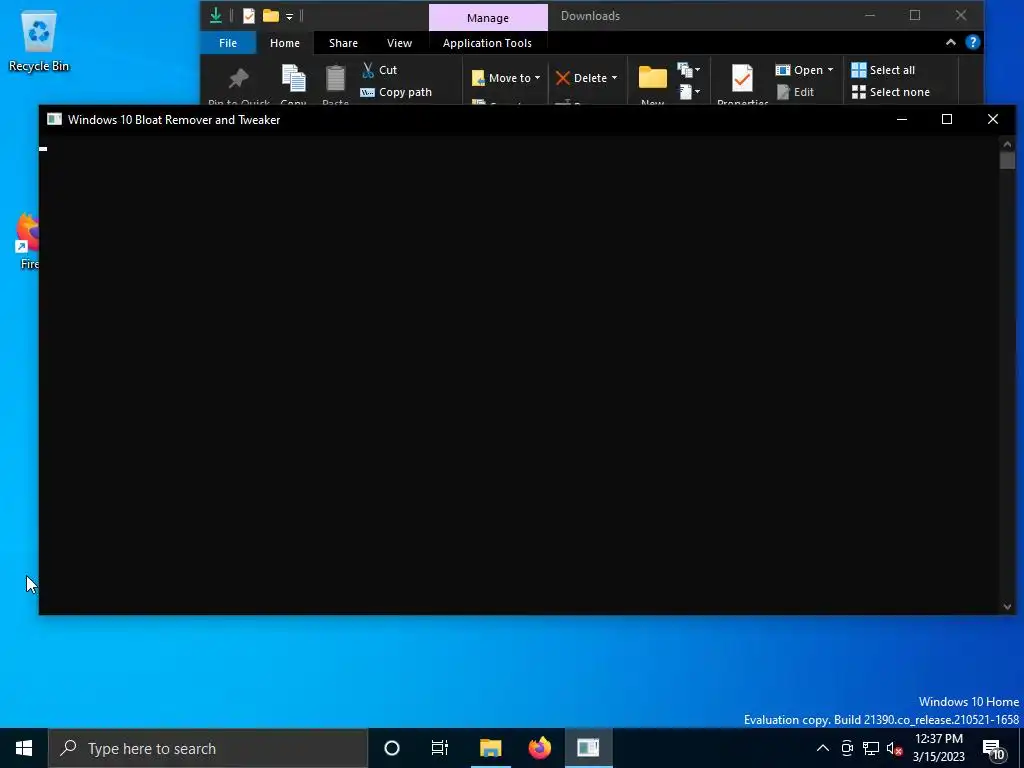Click the Paste clipboard icon
This screenshot has height=768, width=1024.
coord(335,78)
